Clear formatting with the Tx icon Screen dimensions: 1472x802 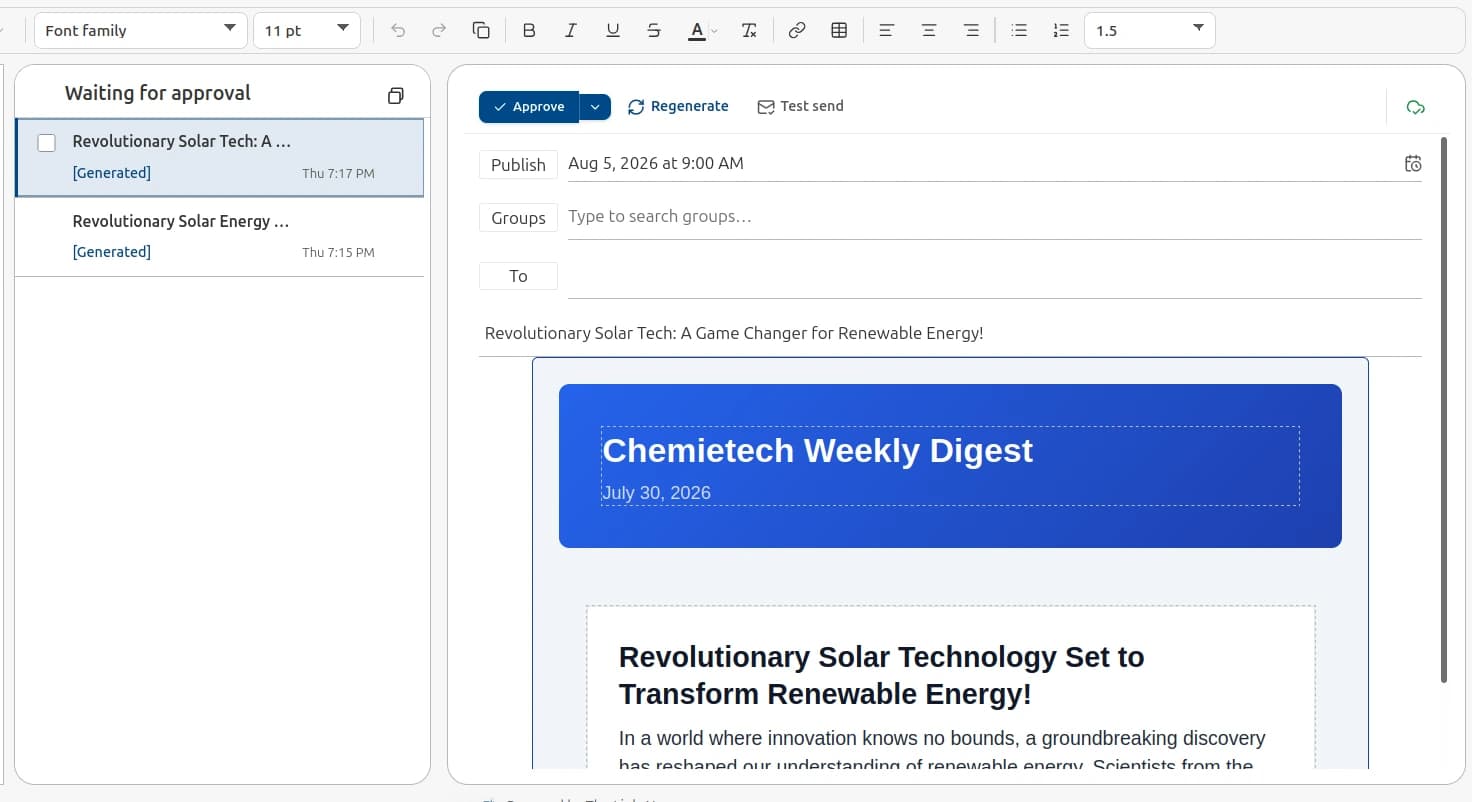[749, 31]
